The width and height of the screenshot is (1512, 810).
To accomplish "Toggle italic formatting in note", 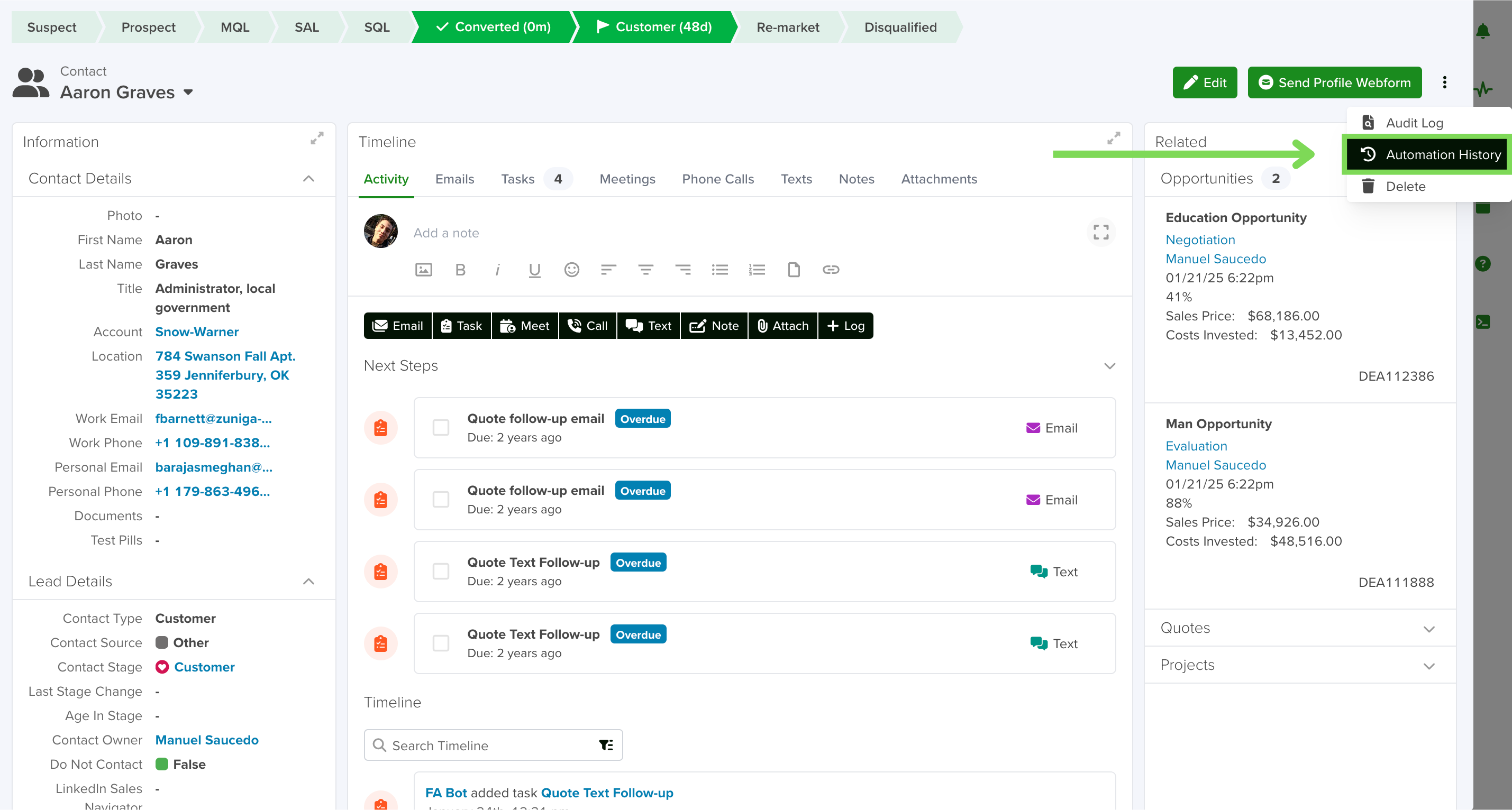I will (497, 270).
